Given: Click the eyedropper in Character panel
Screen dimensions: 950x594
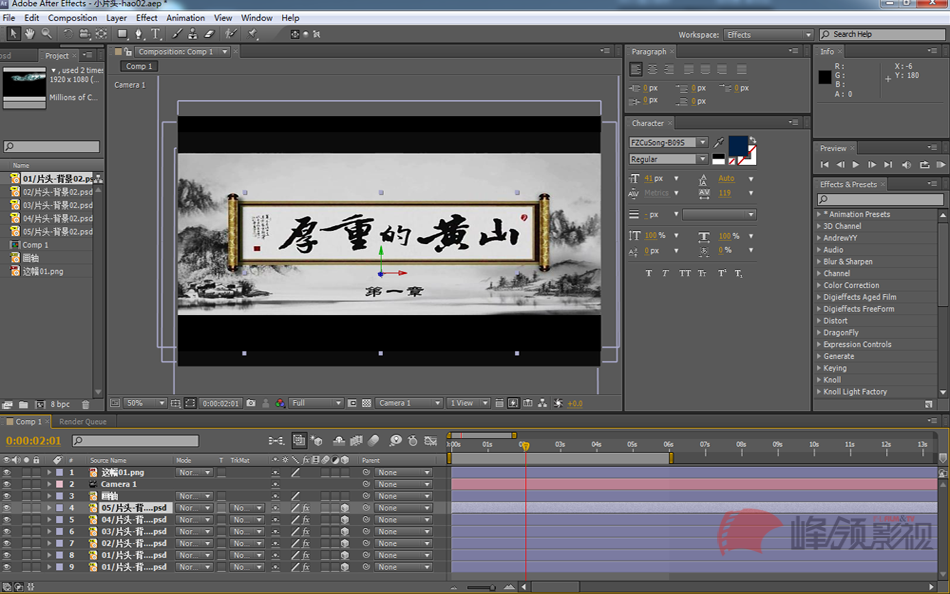Looking at the screenshot, I should [x=719, y=143].
